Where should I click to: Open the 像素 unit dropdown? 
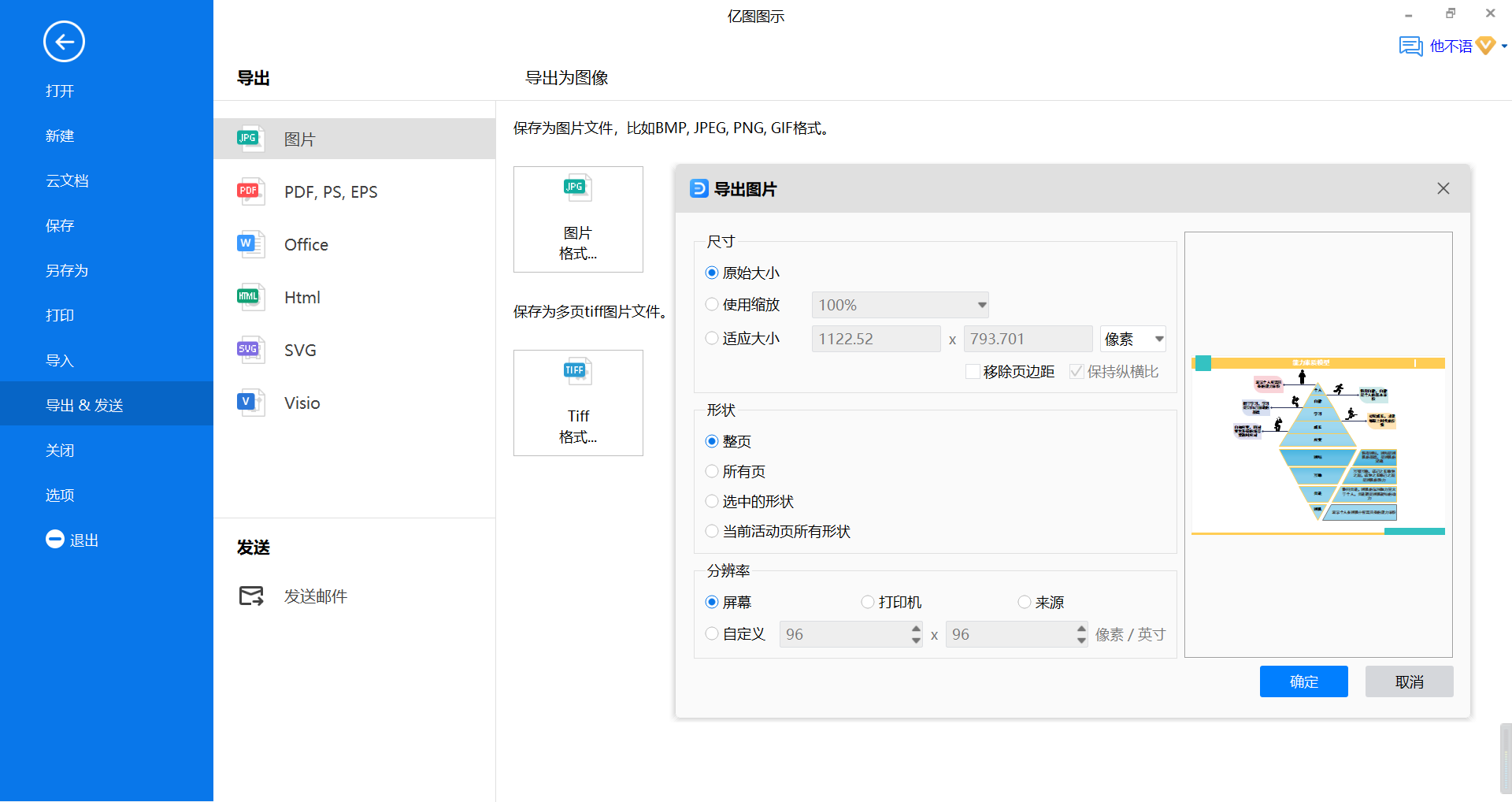(1158, 339)
